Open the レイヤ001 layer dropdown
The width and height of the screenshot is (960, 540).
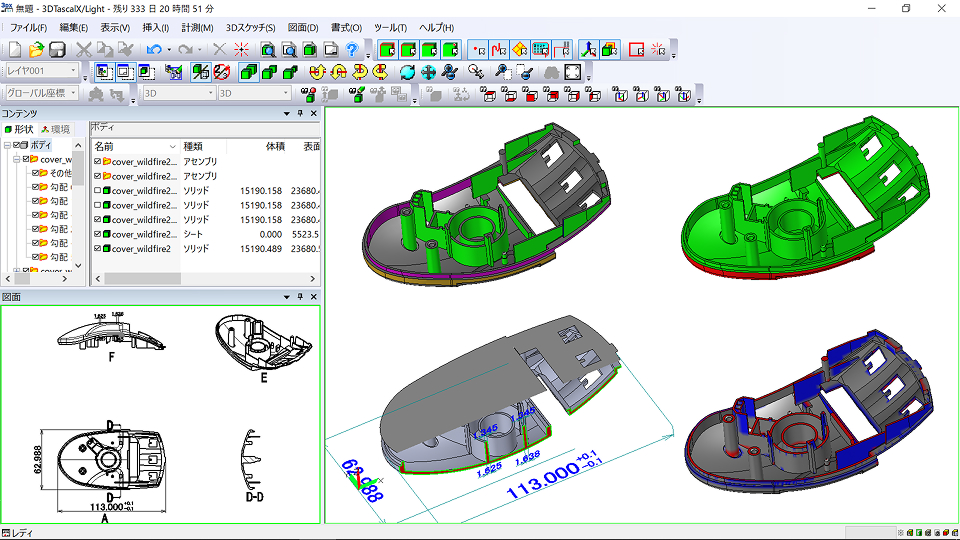pos(73,71)
